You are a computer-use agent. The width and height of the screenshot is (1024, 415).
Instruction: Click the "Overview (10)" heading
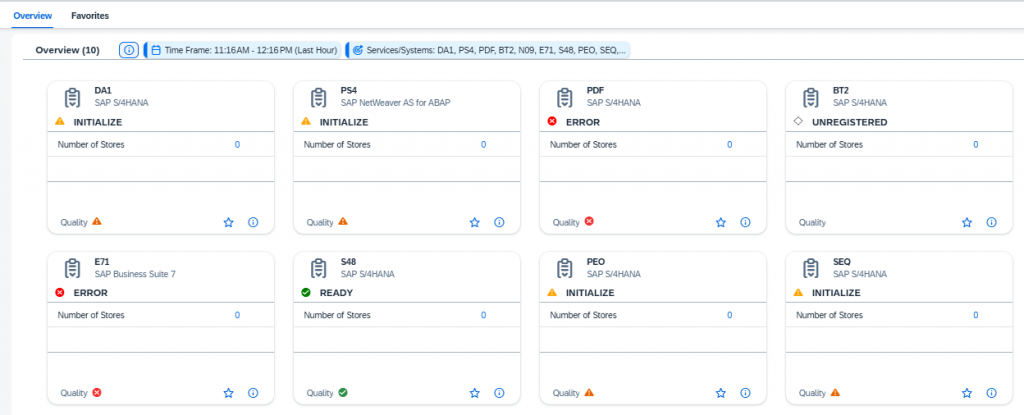[x=67, y=50]
